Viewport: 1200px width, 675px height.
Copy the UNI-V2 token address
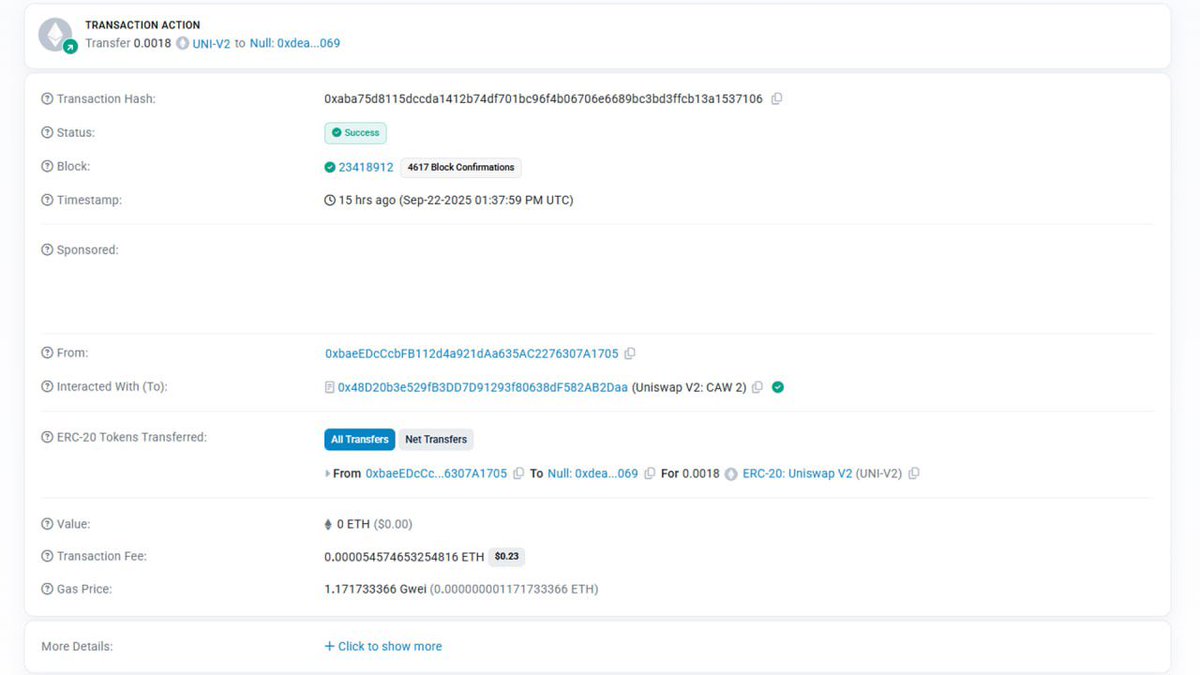(914, 473)
